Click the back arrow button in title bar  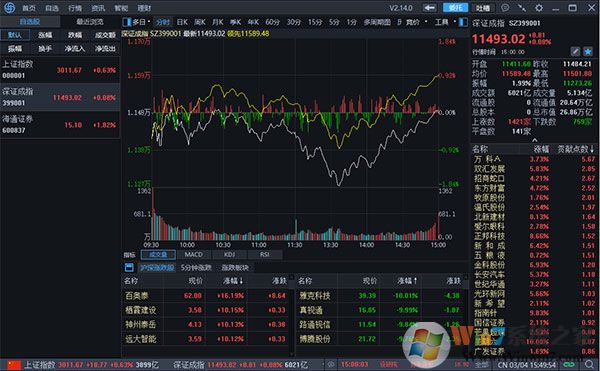click(x=430, y=8)
